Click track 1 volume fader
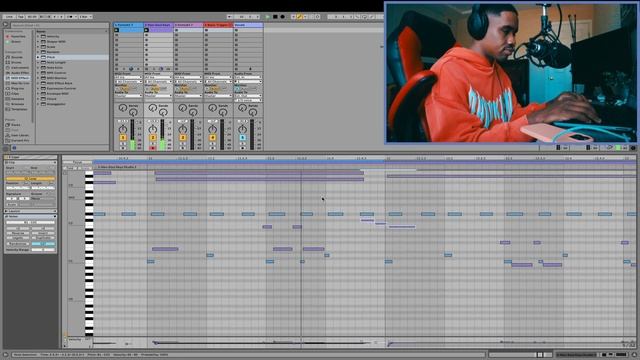Viewport: 640px width, 360px height. tap(132, 135)
